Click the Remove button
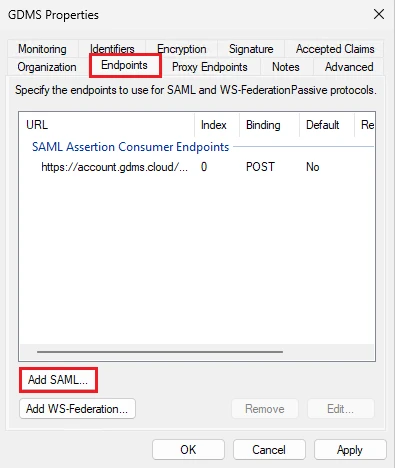Viewport: 395px width, 468px height. pos(265,409)
